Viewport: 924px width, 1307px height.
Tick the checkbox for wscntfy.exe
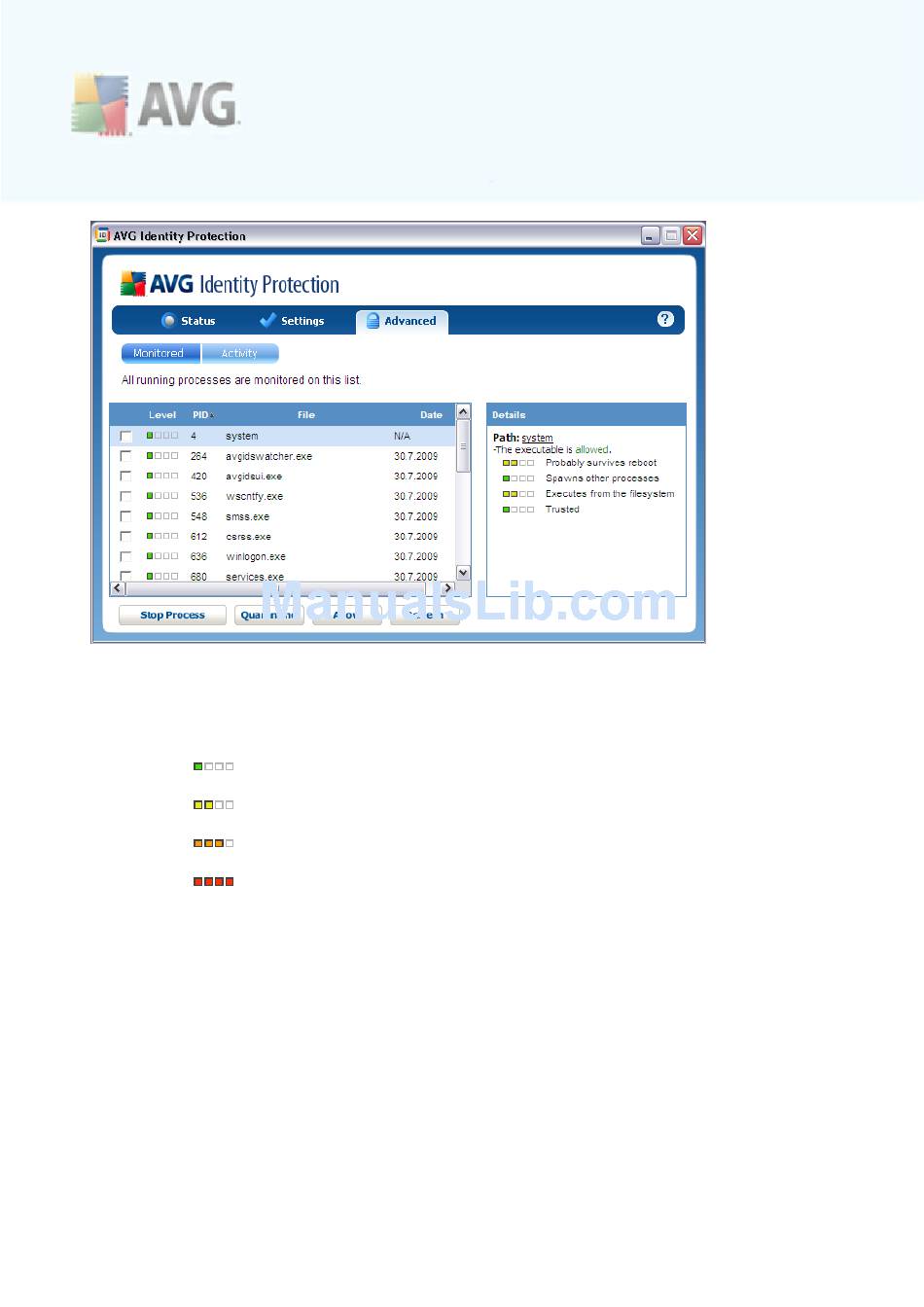point(125,497)
